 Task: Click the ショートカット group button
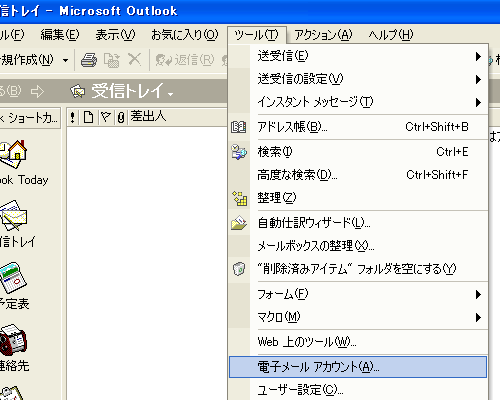tap(29, 118)
